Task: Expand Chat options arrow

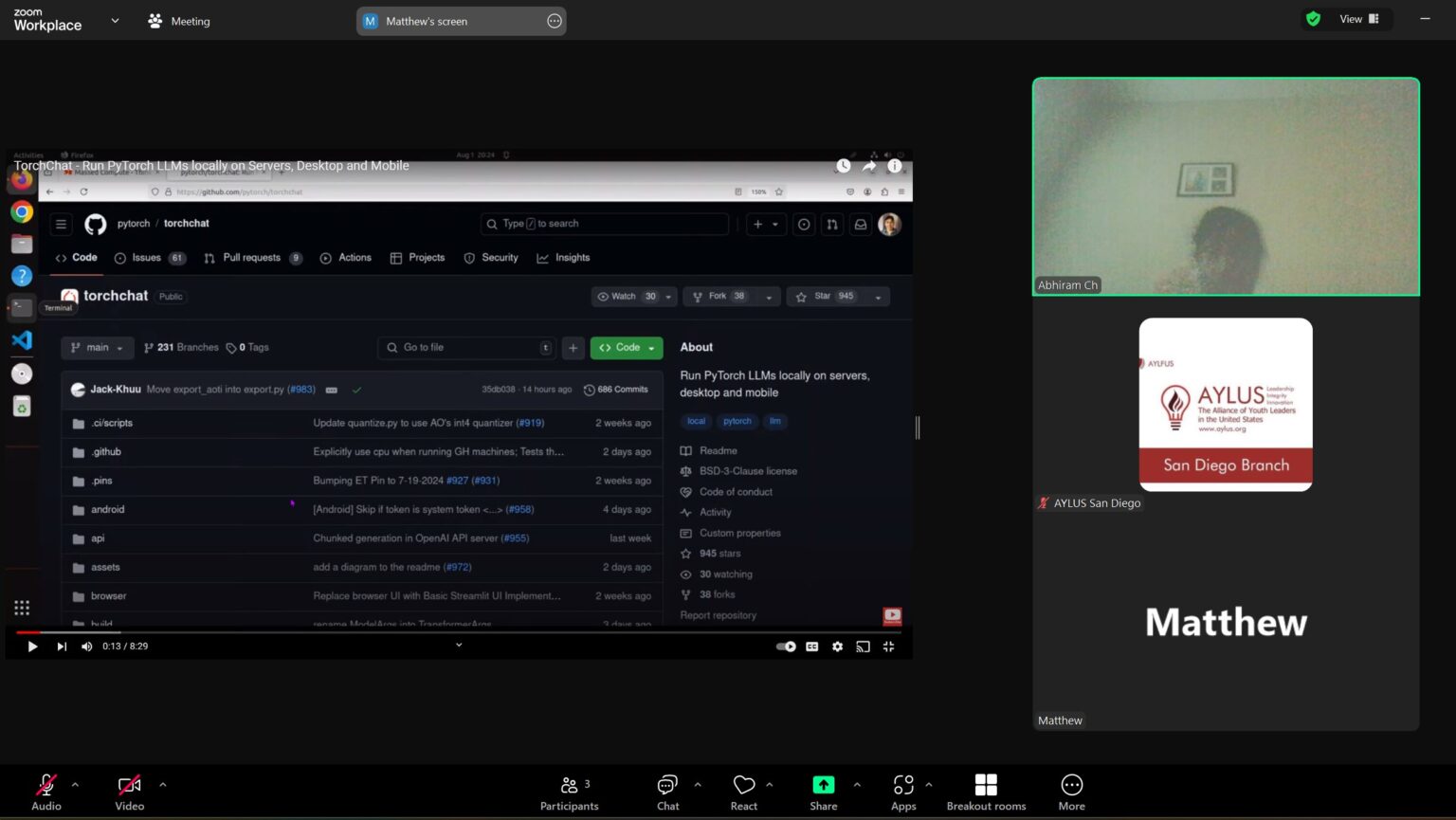Action: point(698,784)
